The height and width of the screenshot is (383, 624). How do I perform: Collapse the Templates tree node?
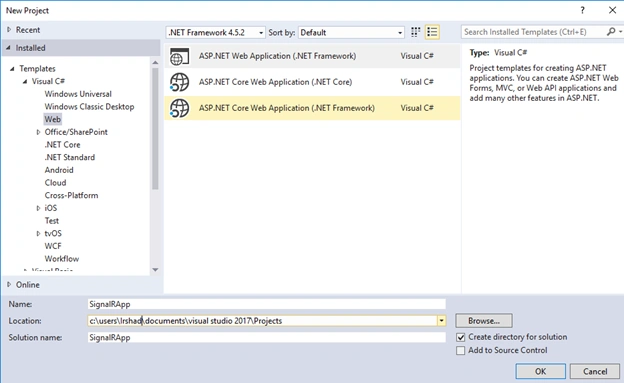click(x=12, y=69)
